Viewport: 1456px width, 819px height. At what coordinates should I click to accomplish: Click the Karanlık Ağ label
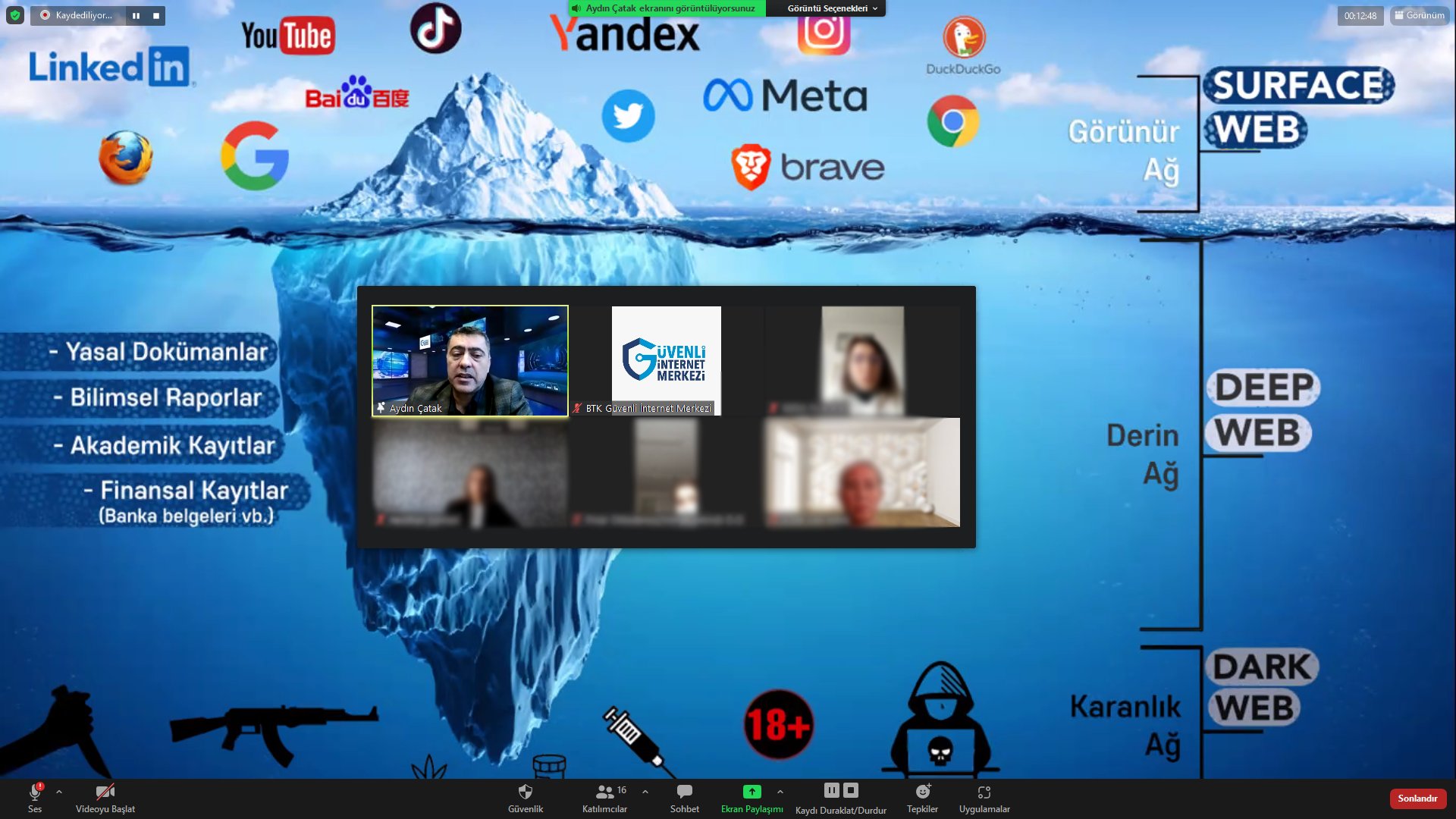point(1125,725)
